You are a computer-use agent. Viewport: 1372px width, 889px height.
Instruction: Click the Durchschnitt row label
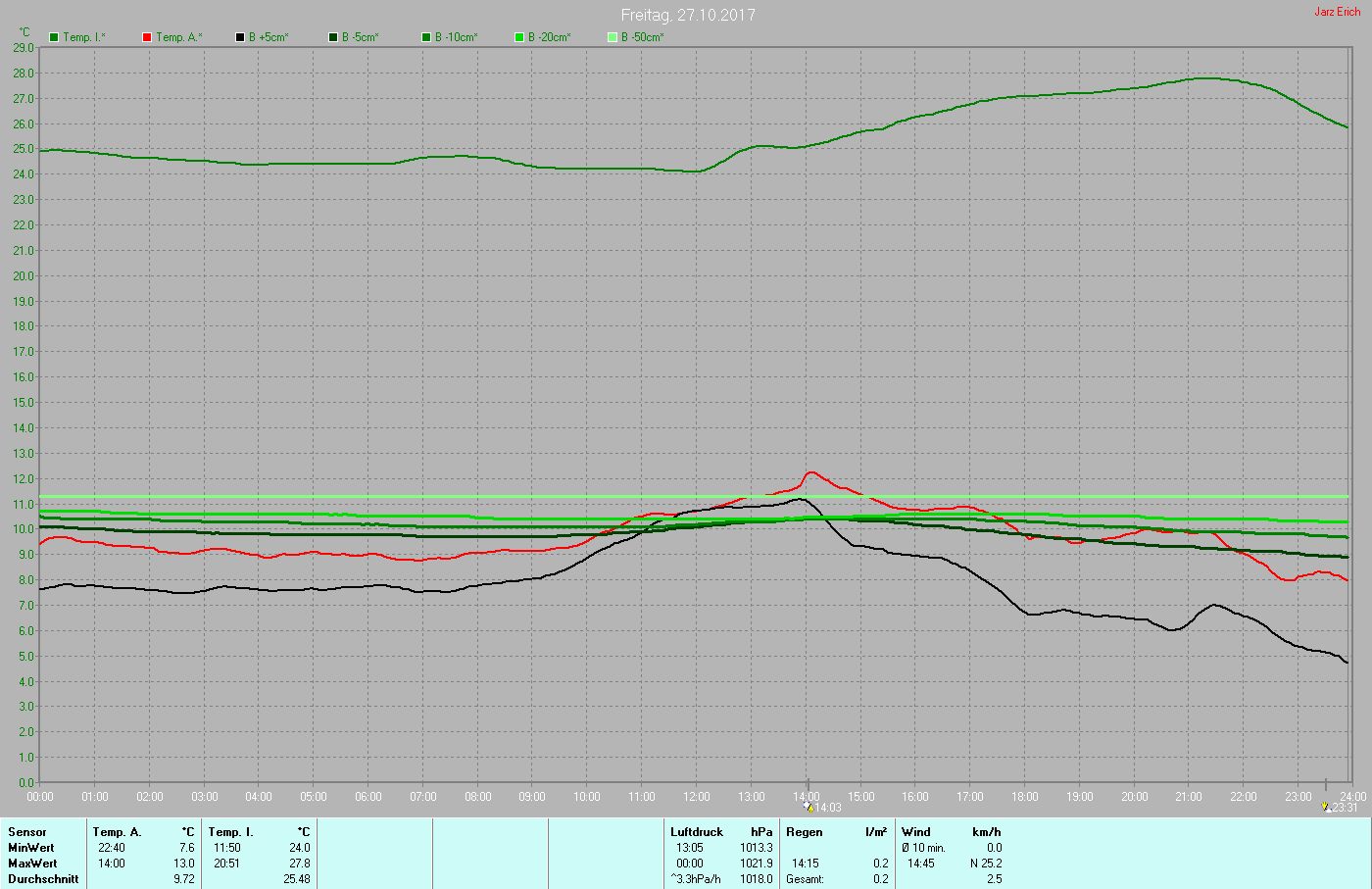43,879
